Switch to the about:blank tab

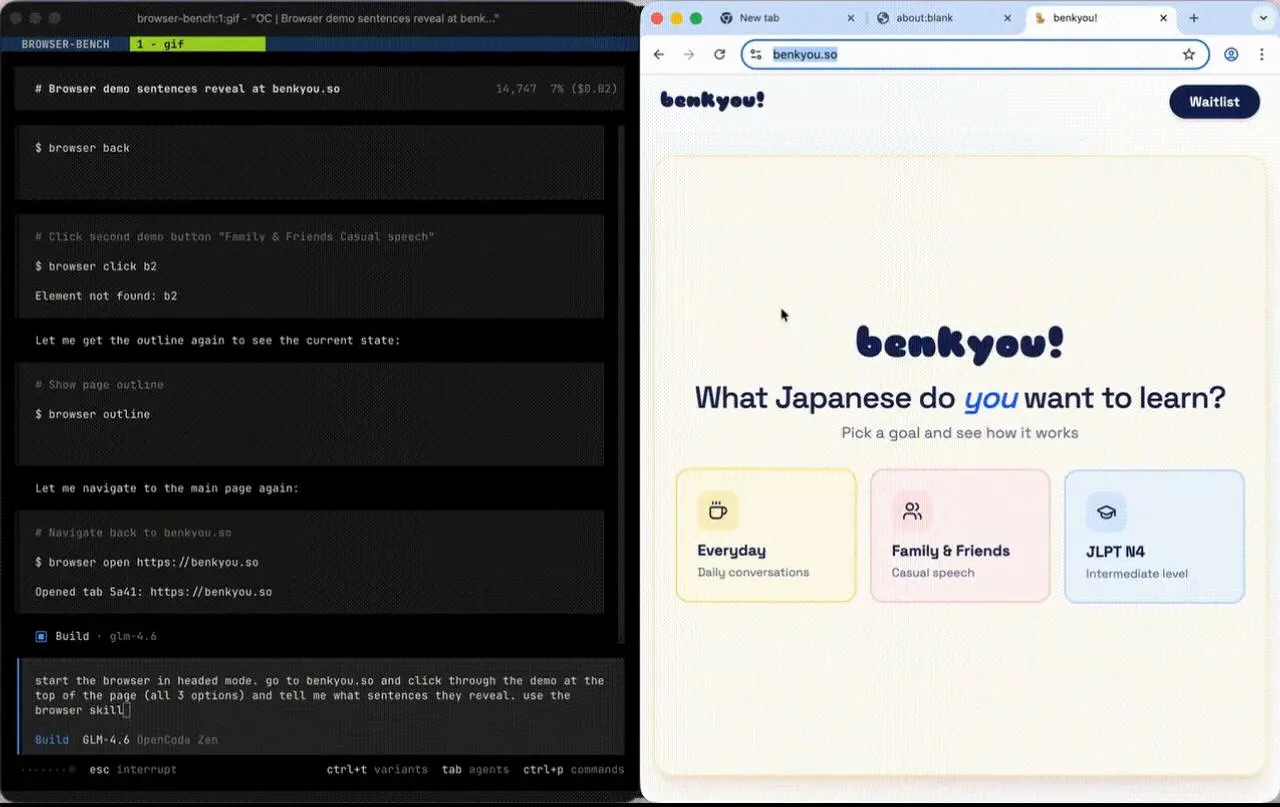[x=944, y=18]
